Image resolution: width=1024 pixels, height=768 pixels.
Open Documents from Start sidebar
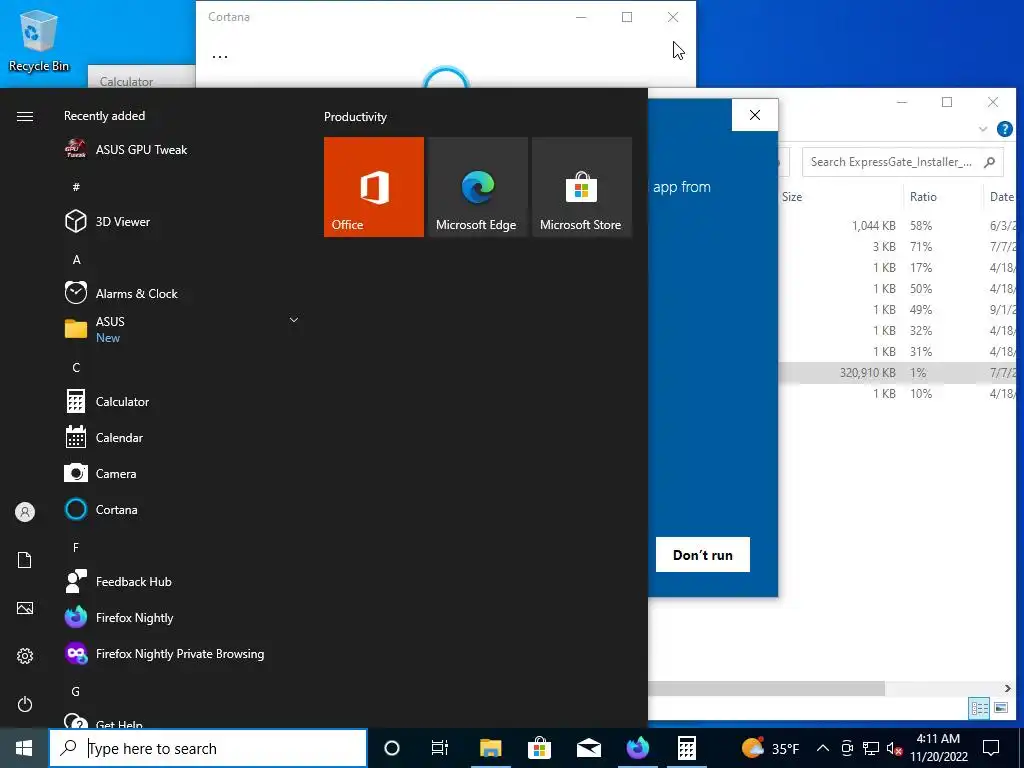[x=25, y=560]
